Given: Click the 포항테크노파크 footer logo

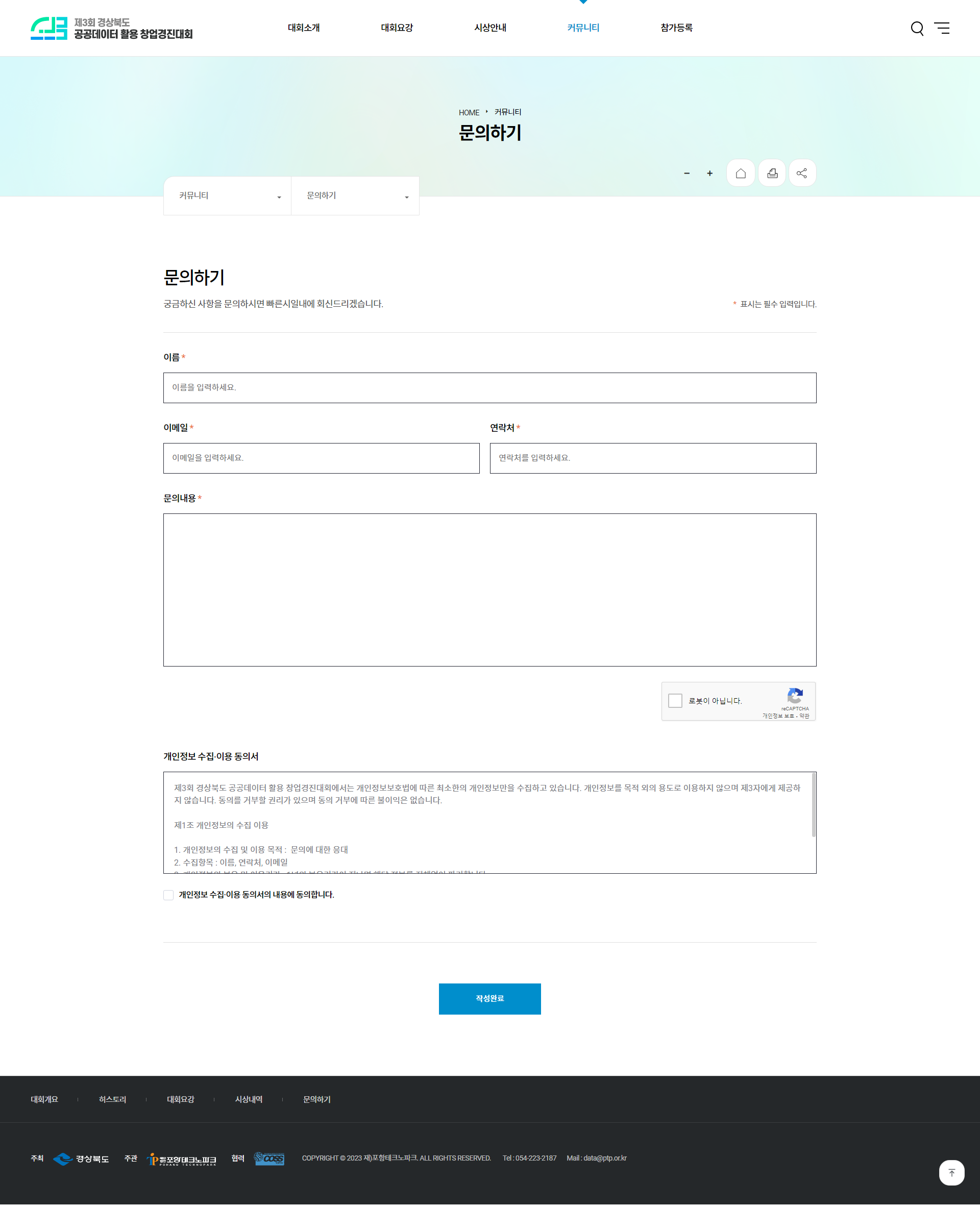Looking at the screenshot, I should point(181,1159).
